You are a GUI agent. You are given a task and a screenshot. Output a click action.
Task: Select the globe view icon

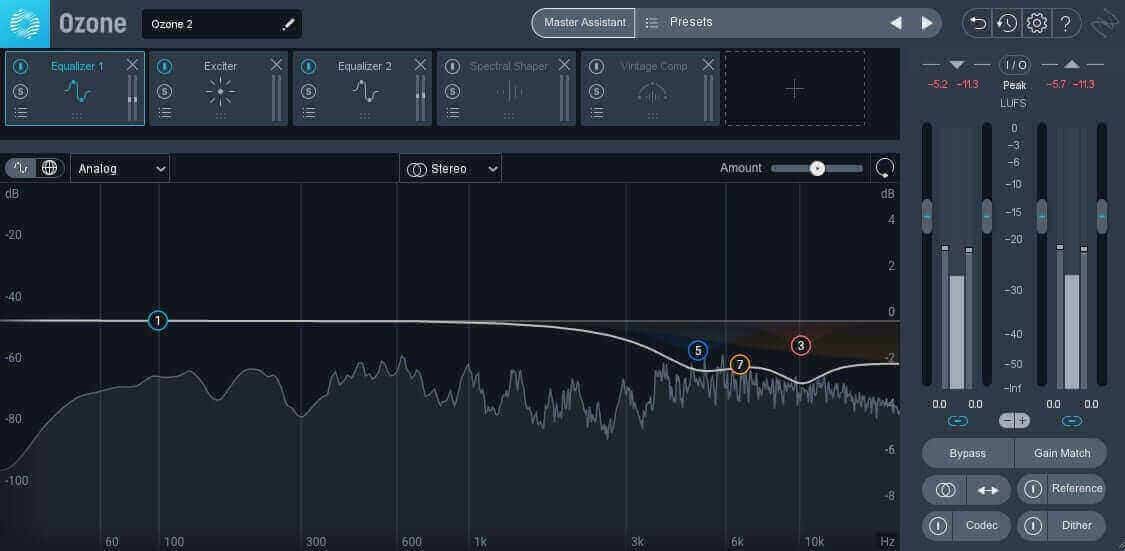point(50,168)
